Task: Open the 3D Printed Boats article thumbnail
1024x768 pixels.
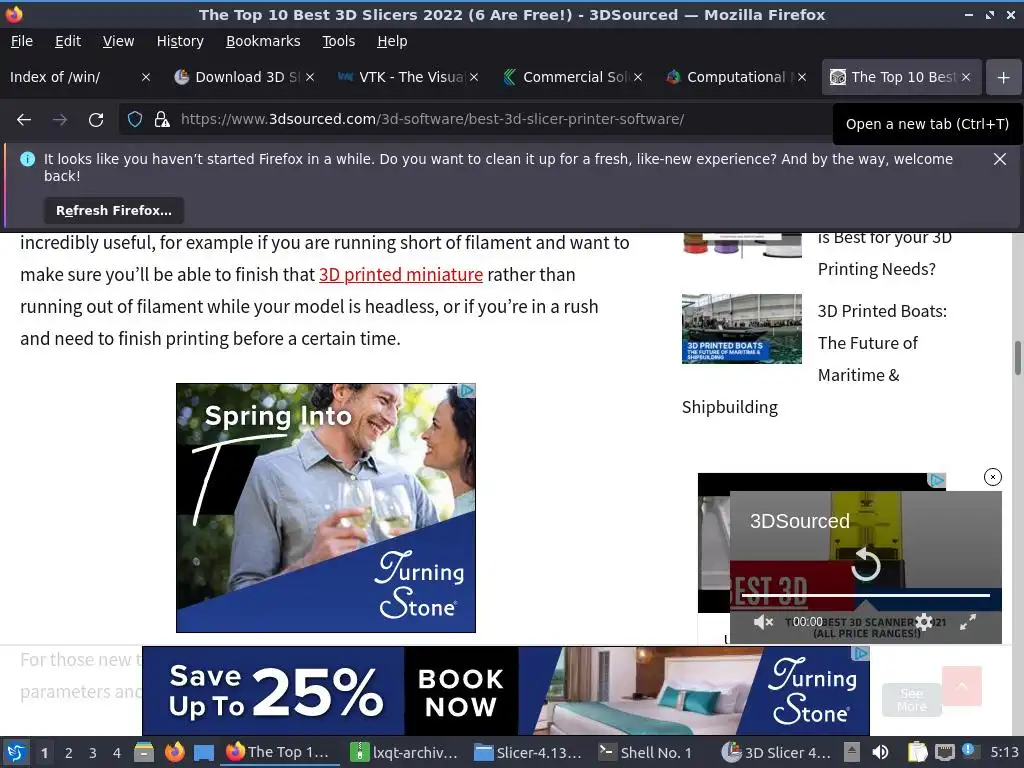Action: click(x=741, y=328)
